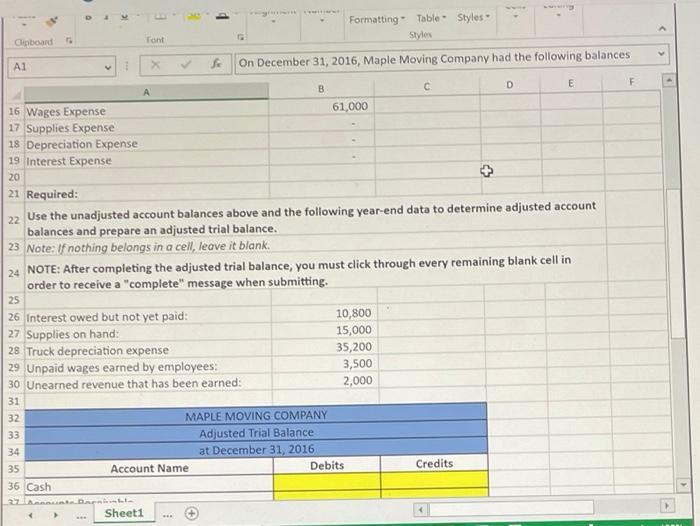The image size is (700, 526).
Task: Select the Supplies Expense cell
Action: (x=147, y=128)
